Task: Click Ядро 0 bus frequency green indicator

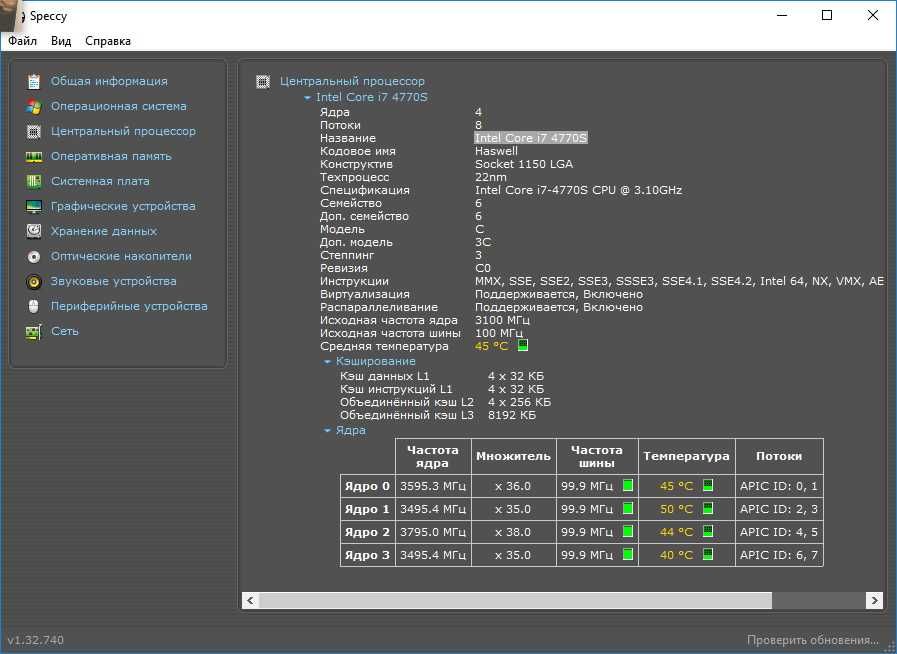Action: 628,485
